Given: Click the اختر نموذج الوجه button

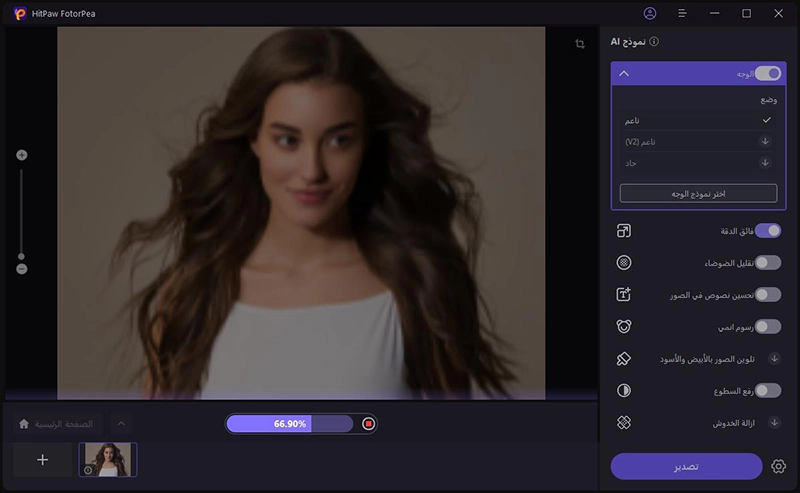Looking at the screenshot, I should pos(698,193).
